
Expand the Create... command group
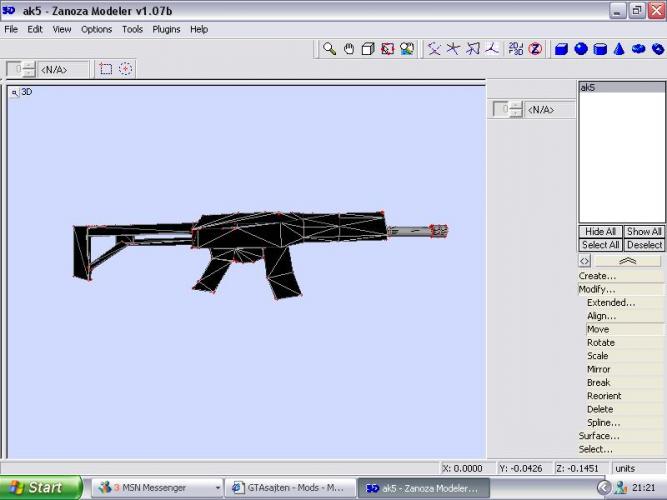coord(598,276)
